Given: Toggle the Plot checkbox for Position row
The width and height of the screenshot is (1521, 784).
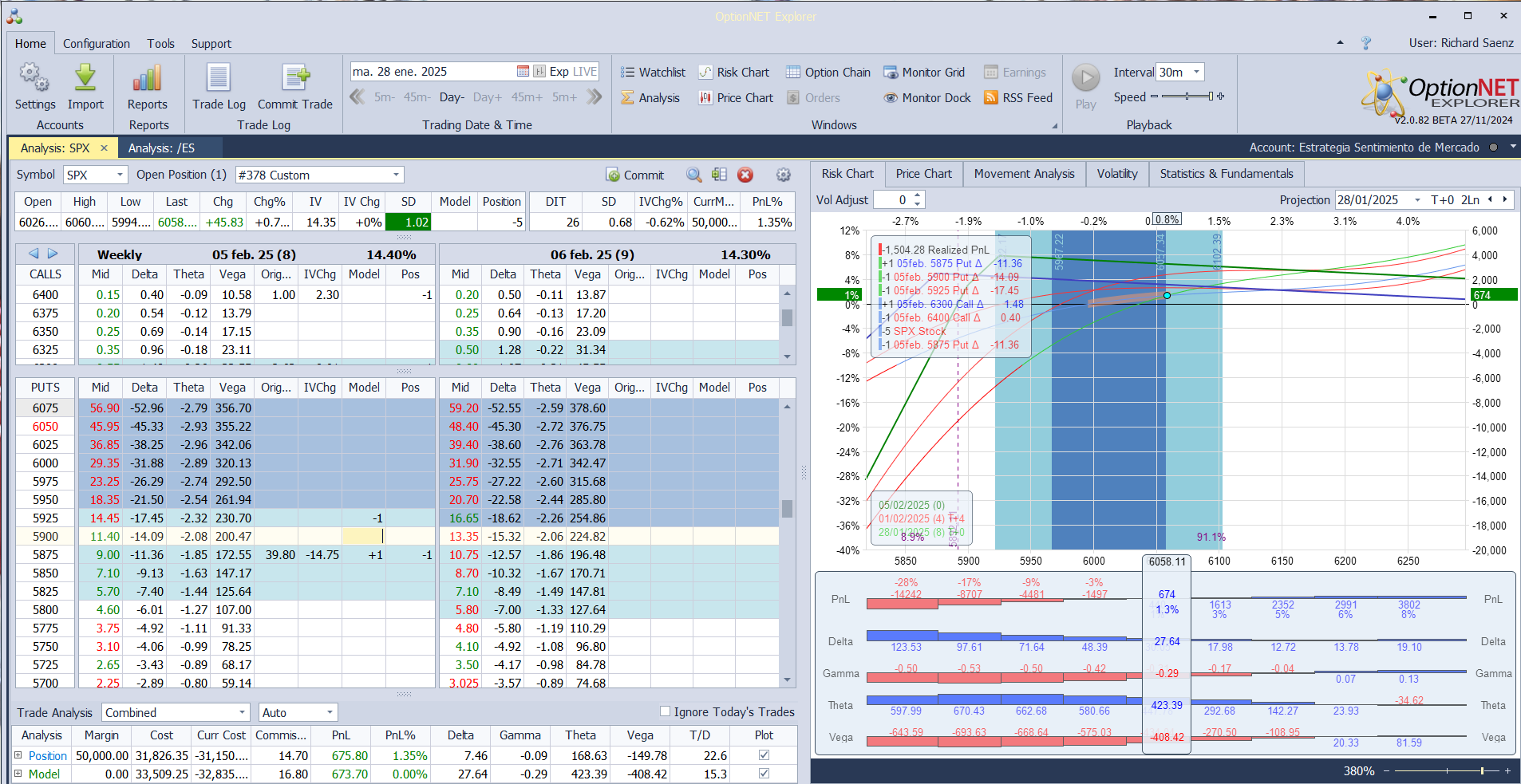Looking at the screenshot, I should click(764, 755).
